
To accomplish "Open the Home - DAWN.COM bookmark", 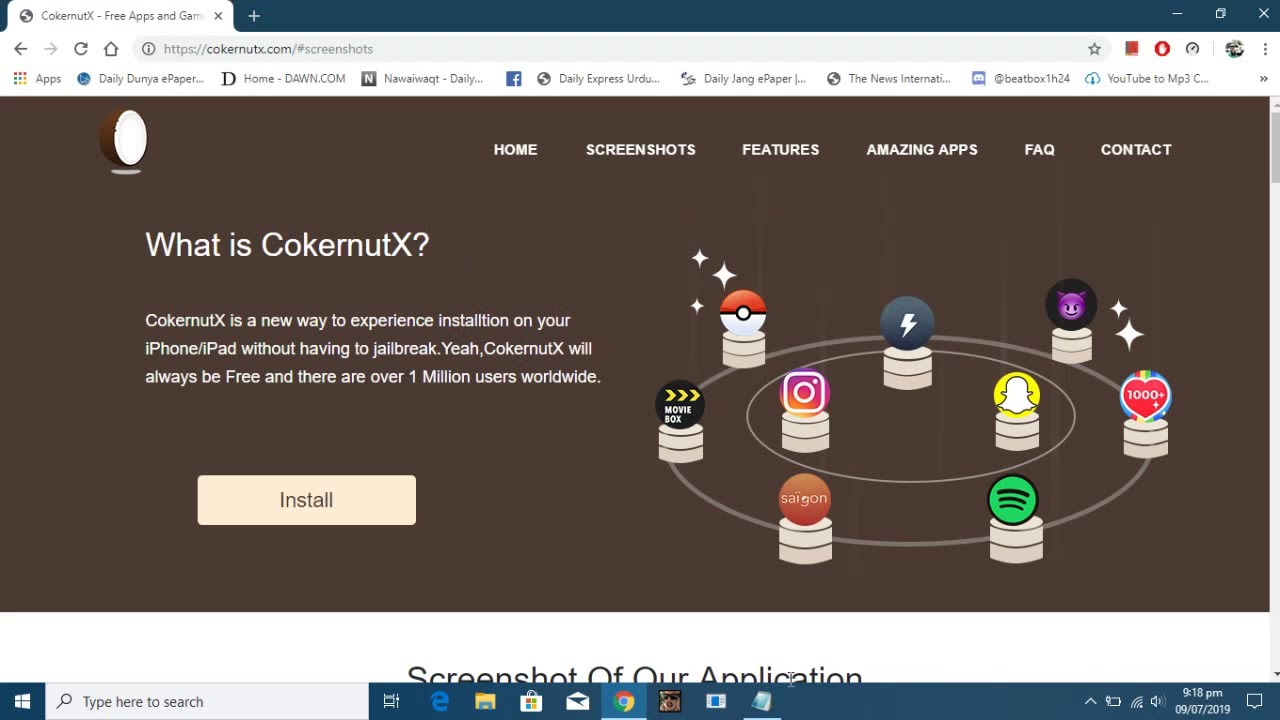I will [283, 78].
